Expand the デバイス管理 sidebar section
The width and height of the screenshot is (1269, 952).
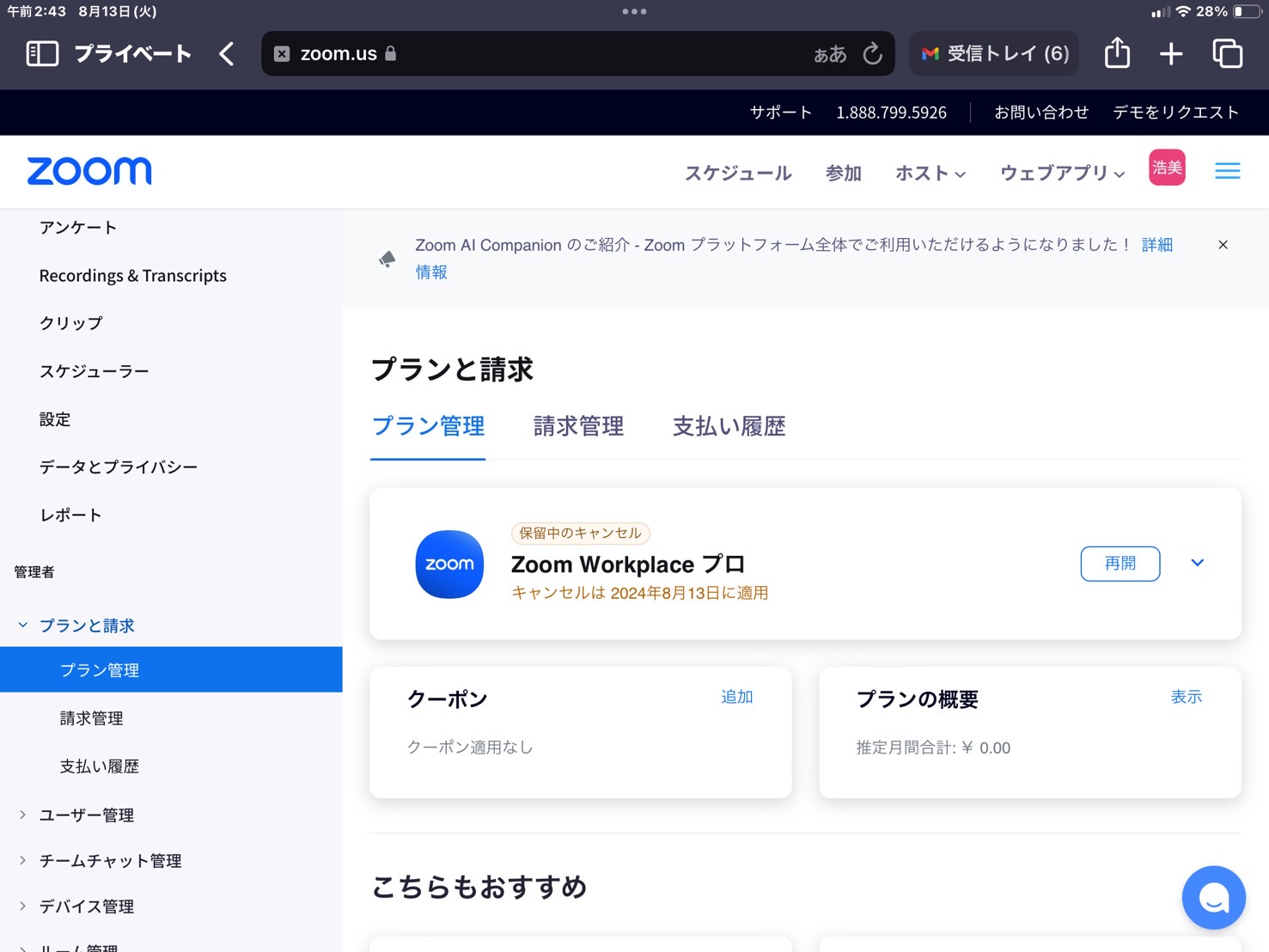(x=23, y=906)
